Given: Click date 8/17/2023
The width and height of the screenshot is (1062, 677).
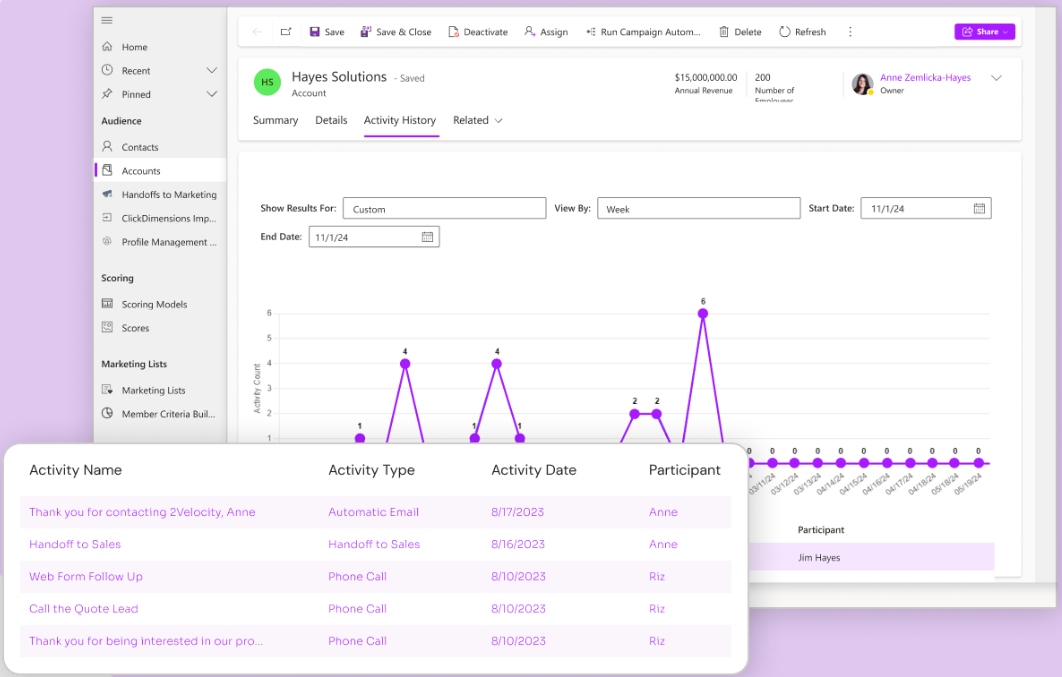Looking at the screenshot, I should [517, 512].
